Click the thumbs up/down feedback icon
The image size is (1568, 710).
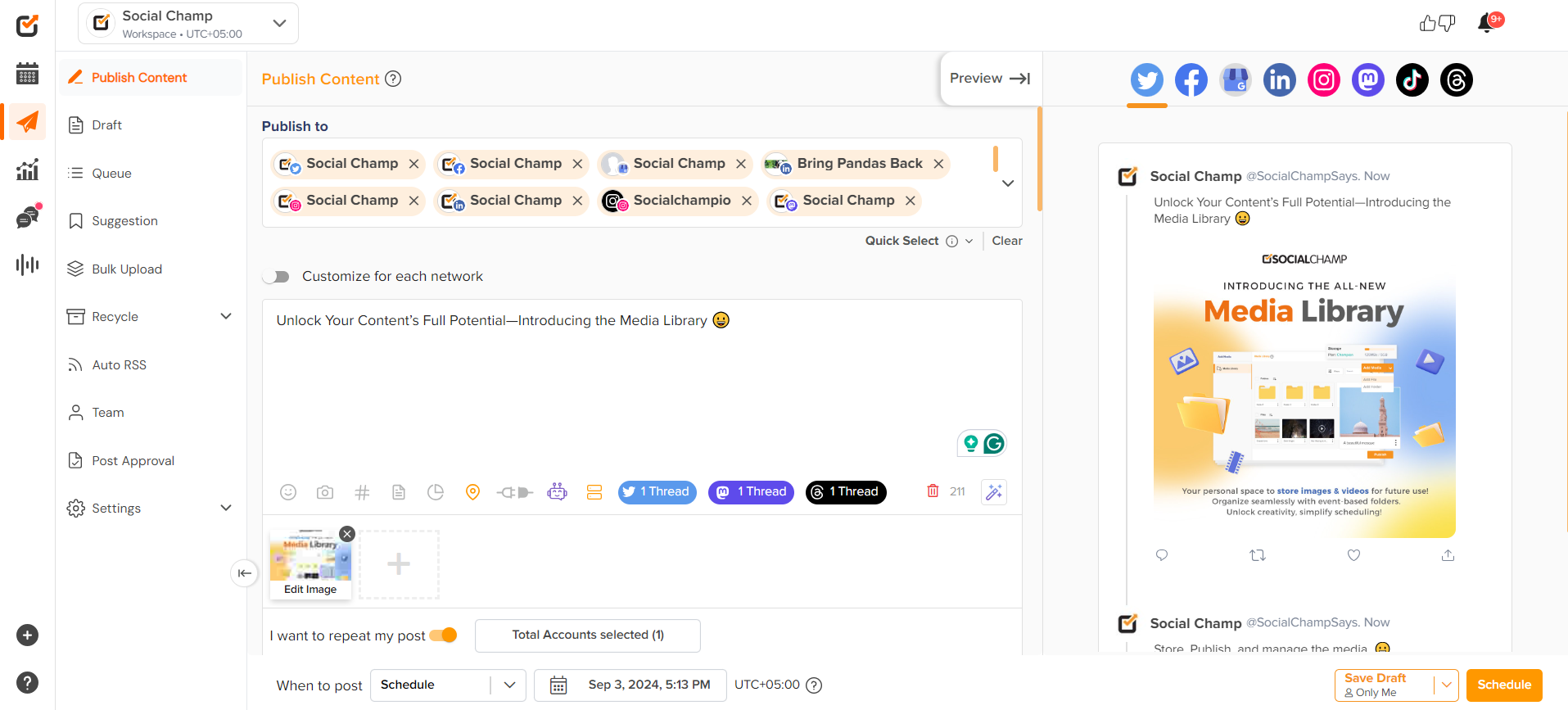point(1437,23)
